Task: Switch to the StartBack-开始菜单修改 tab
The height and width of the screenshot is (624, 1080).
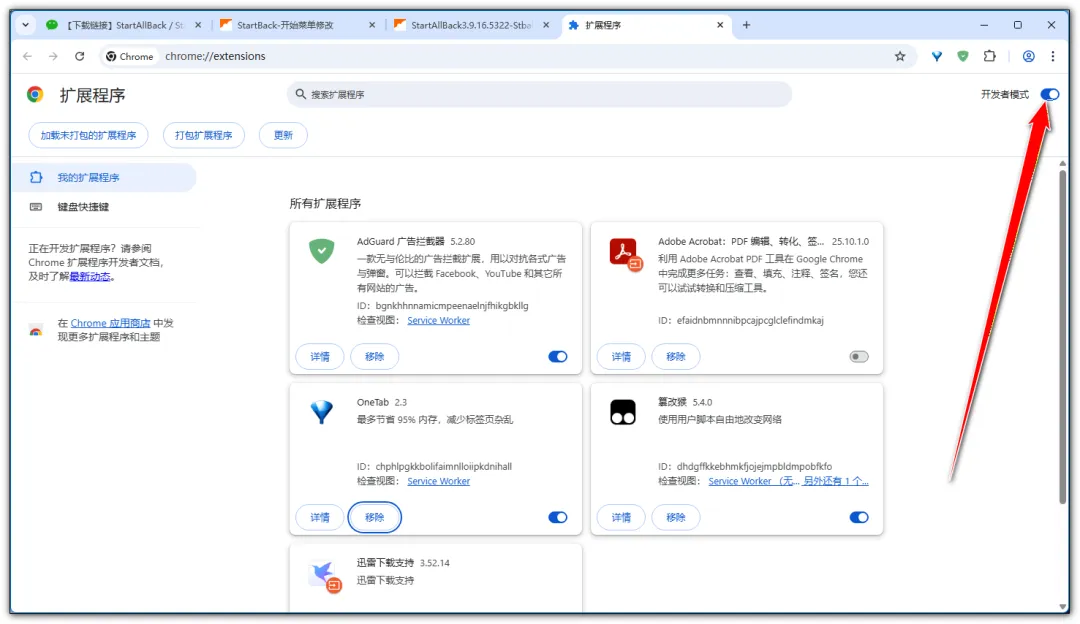Action: point(296,25)
